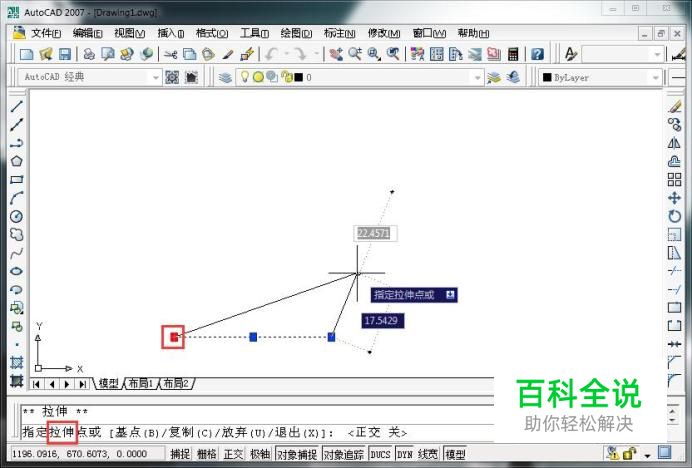Open a drawing with the Open icon
The height and width of the screenshot is (468, 692).
(46, 54)
